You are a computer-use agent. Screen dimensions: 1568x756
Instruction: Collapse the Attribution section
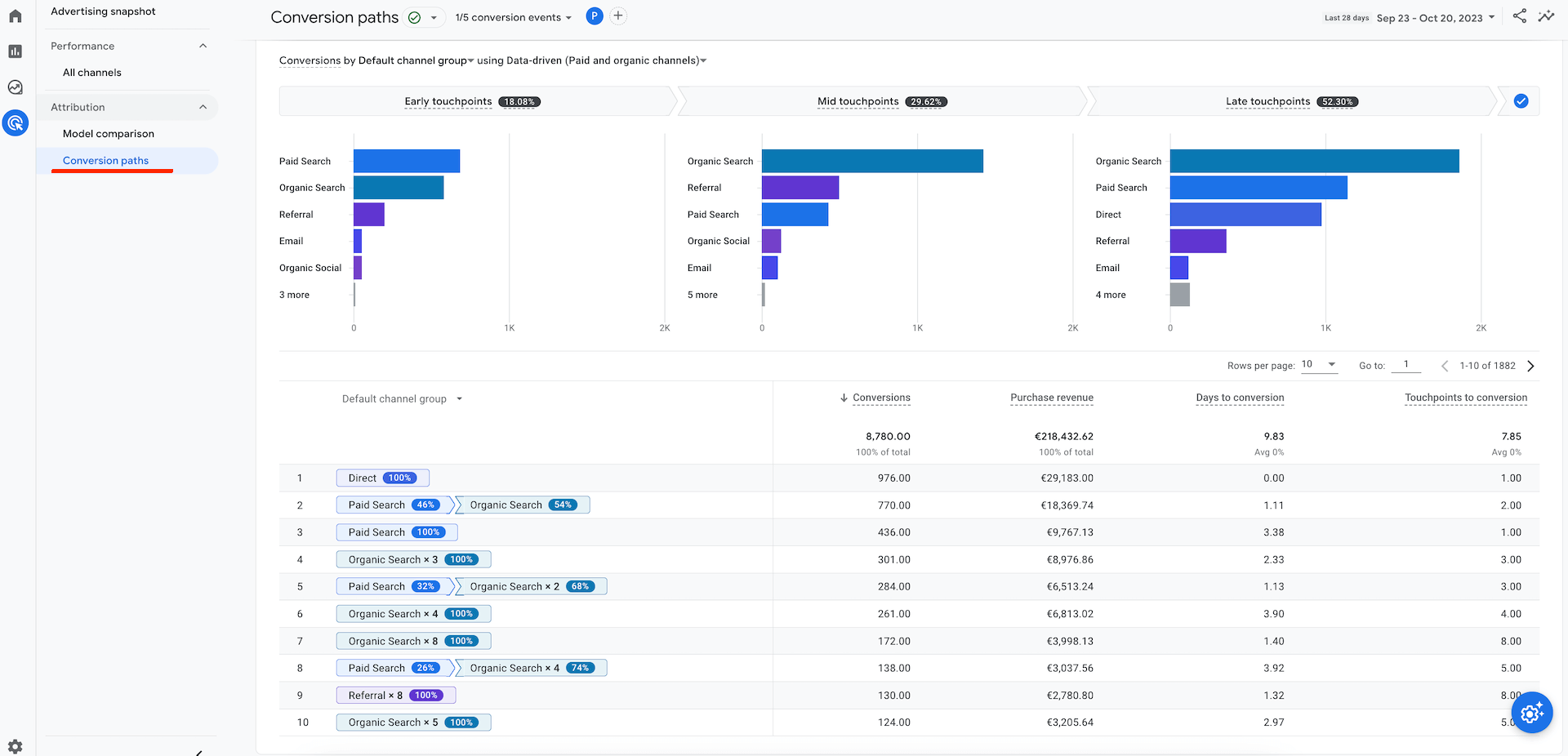click(x=203, y=107)
